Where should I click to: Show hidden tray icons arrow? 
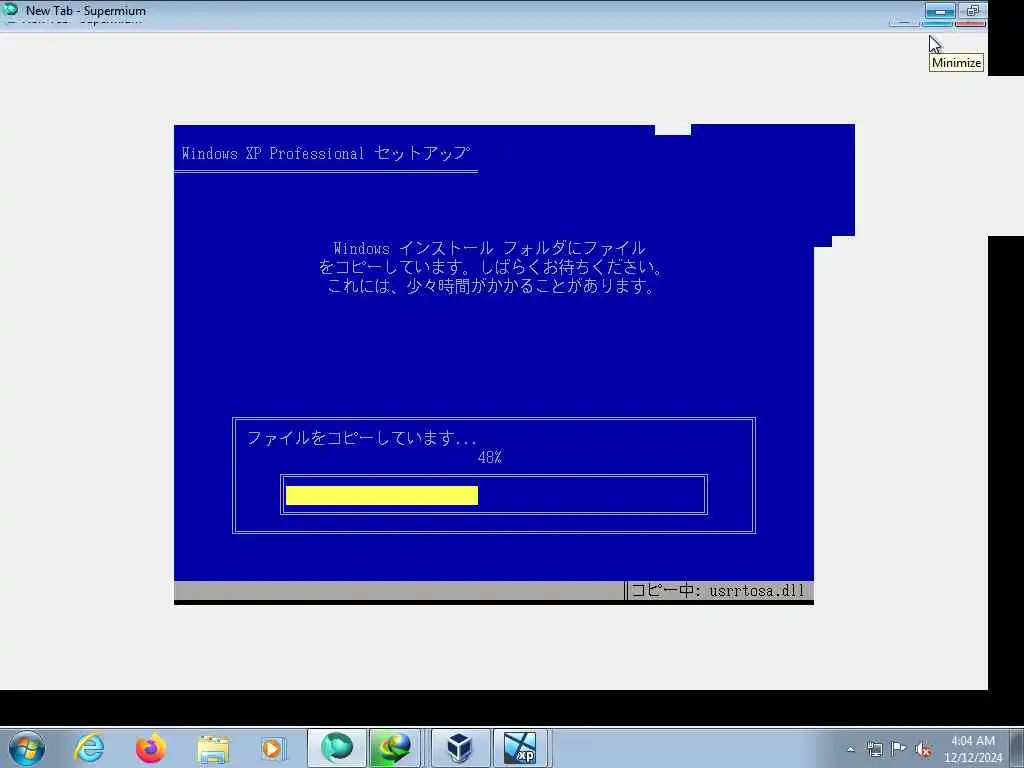click(850, 749)
